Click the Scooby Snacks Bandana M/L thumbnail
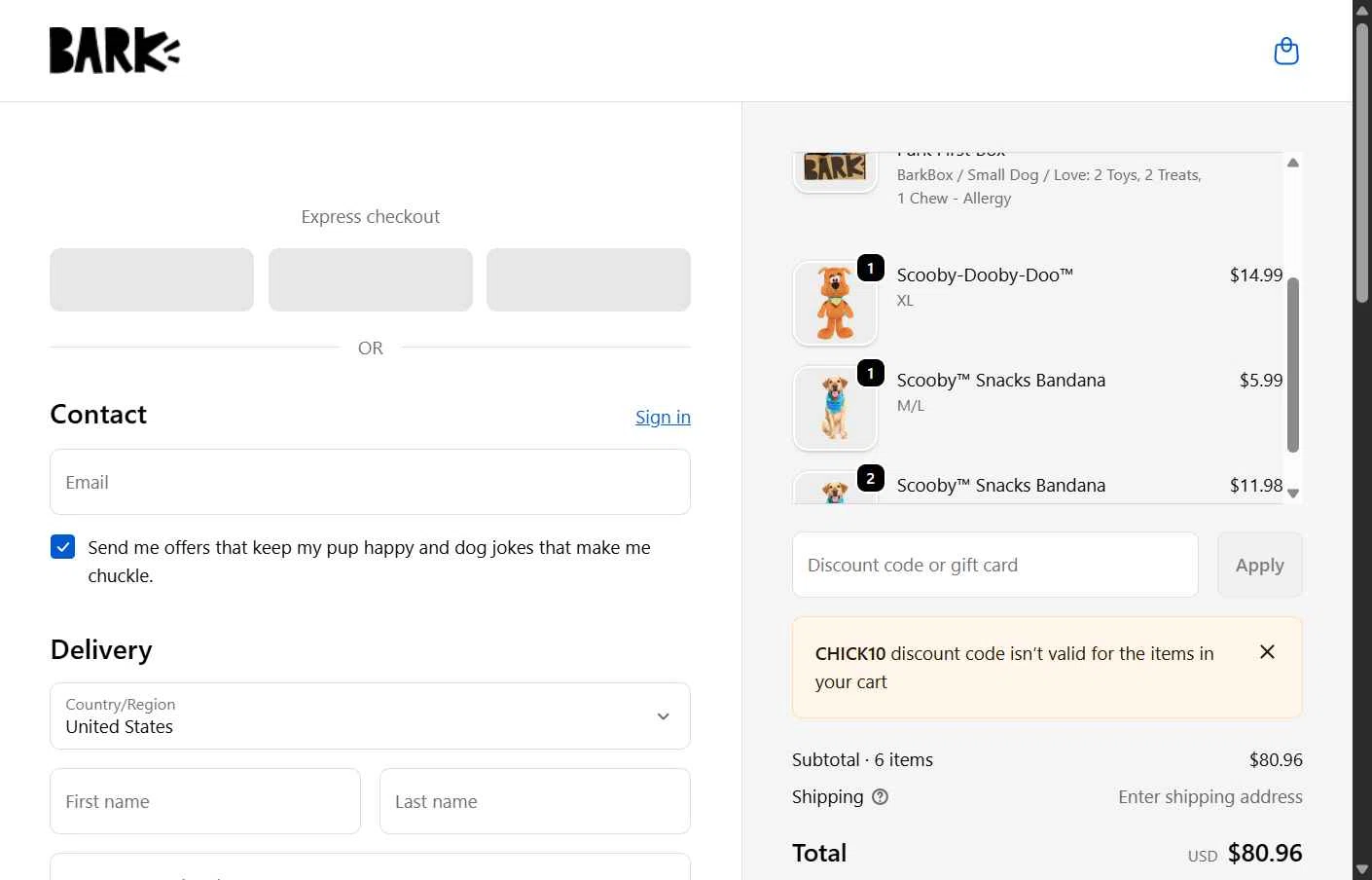Image resolution: width=1372 pixels, height=880 pixels. pyautogui.click(x=835, y=408)
